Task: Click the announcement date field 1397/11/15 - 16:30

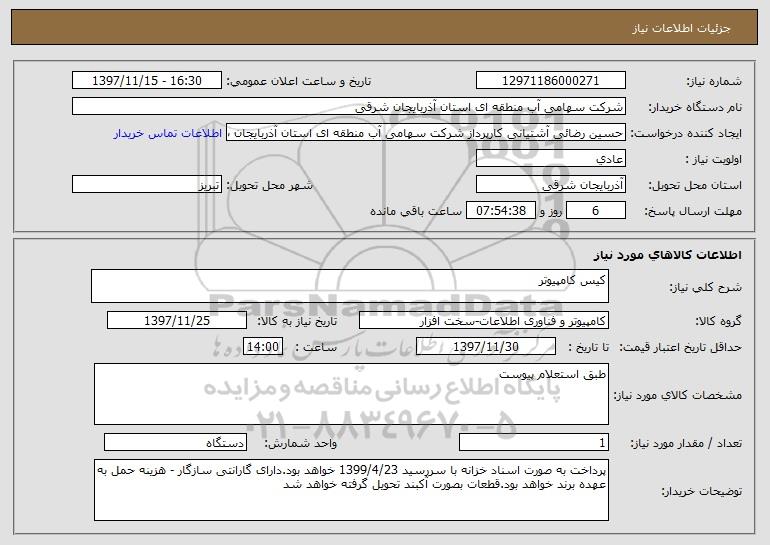Action: 147,81
